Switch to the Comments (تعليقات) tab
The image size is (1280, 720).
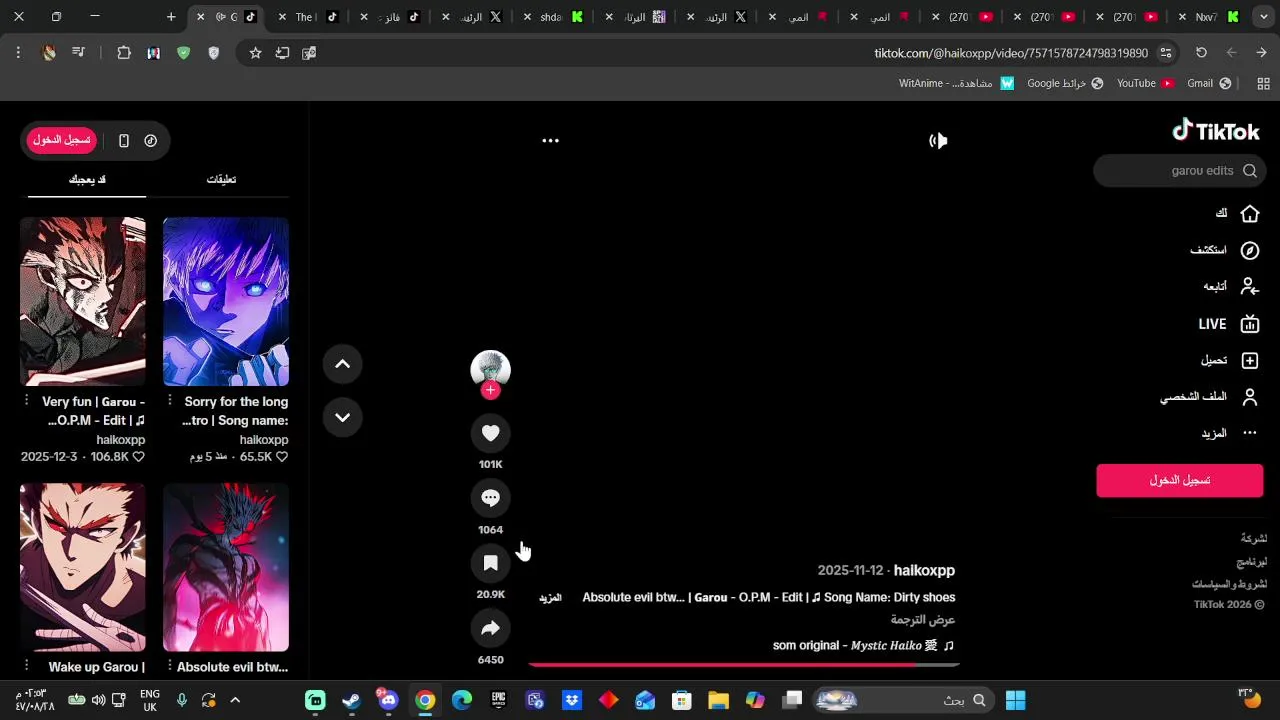coord(221,179)
